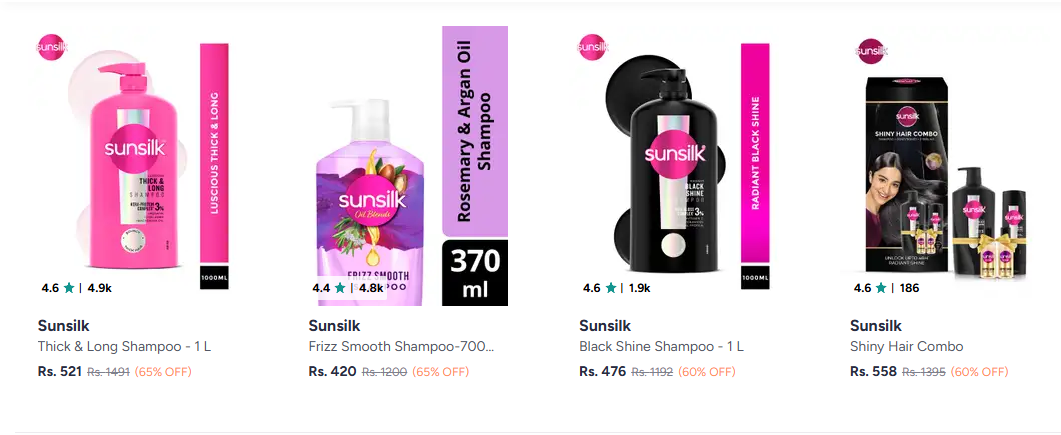The width and height of the screenshot is (1061, 435).
Task: Click the Rs. 558 price
Action: pos(873,371)
